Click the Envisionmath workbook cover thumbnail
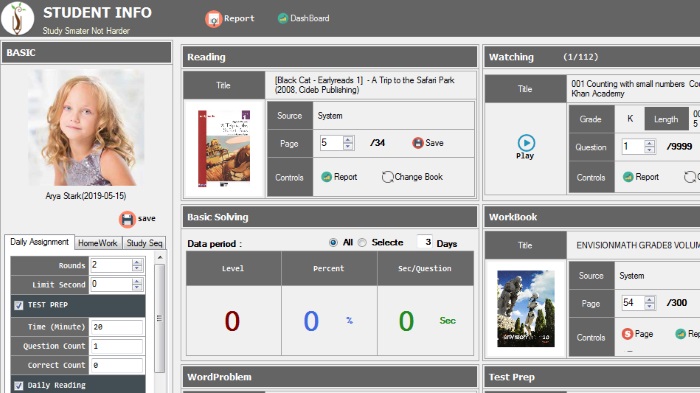Image resolution: width=700 pixels, height=393 pixels. 526,308
